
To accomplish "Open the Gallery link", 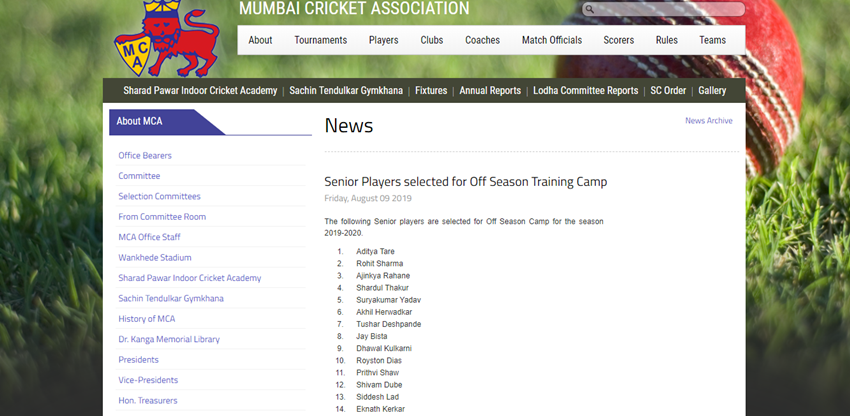I will pyautogui.click(x=712, y=90).
